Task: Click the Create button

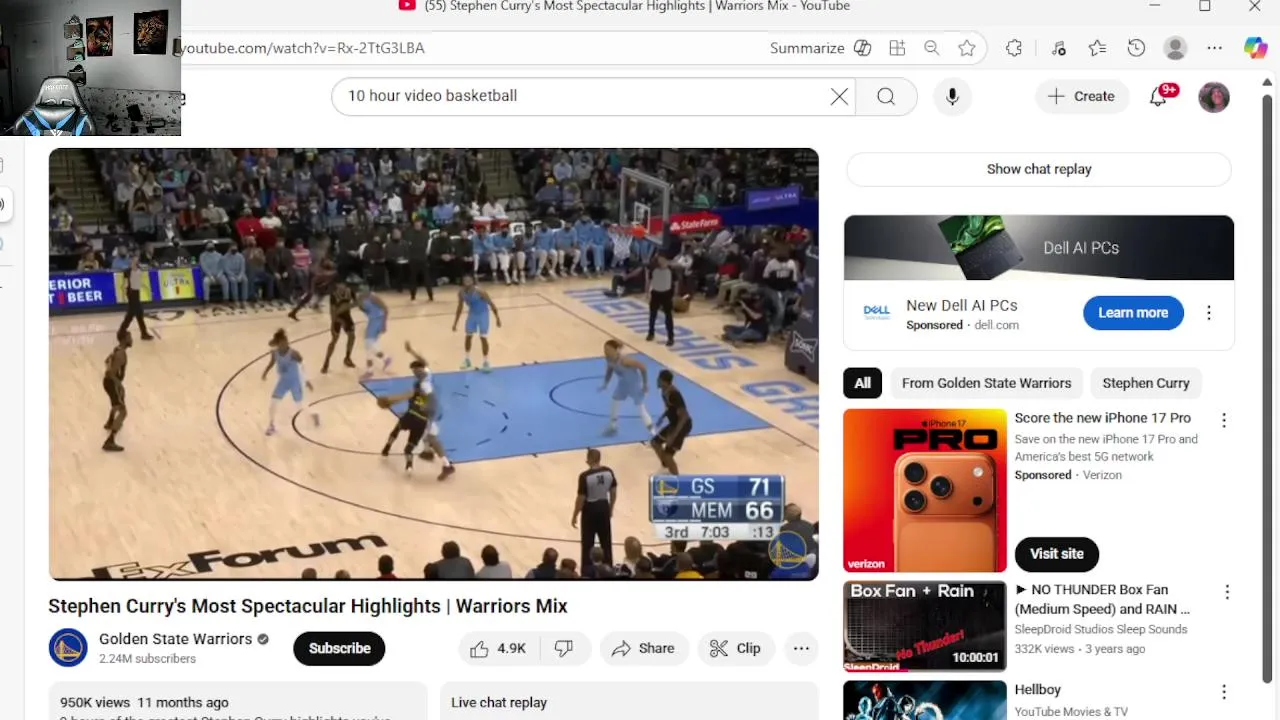Action: coord(1081,96)
